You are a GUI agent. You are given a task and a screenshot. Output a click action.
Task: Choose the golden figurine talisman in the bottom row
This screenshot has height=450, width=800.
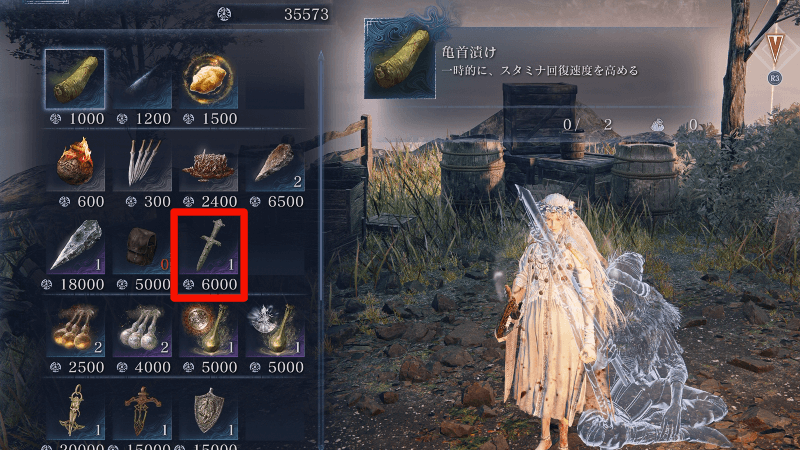pos(75,411)
